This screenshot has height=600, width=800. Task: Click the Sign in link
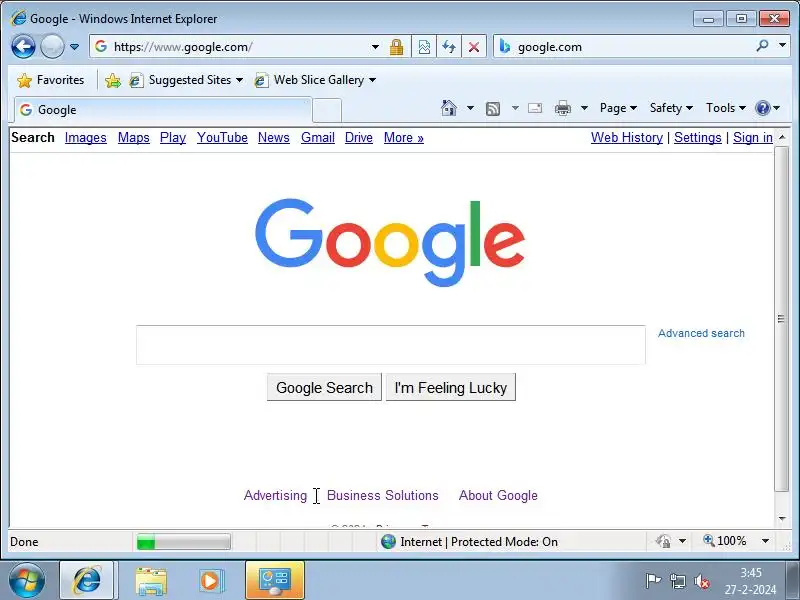pyautogui.click(x=753, y=138)
